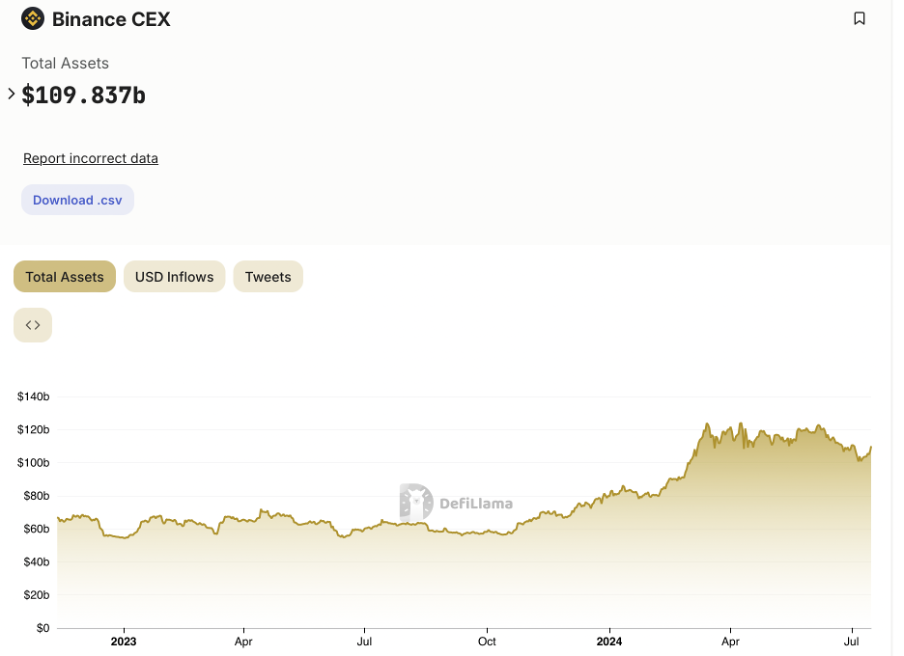Click the Binance CEX title text
The image size is (904, 656).
[111, 19]
